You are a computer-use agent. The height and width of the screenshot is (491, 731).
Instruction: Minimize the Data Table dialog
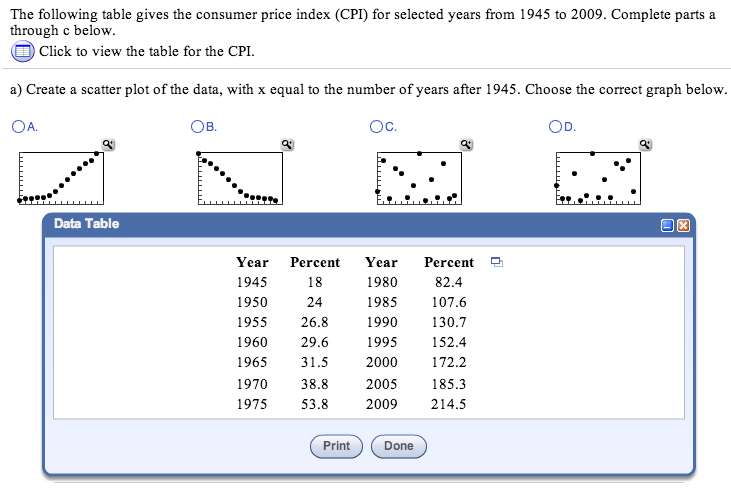click(x=667, y=224)
